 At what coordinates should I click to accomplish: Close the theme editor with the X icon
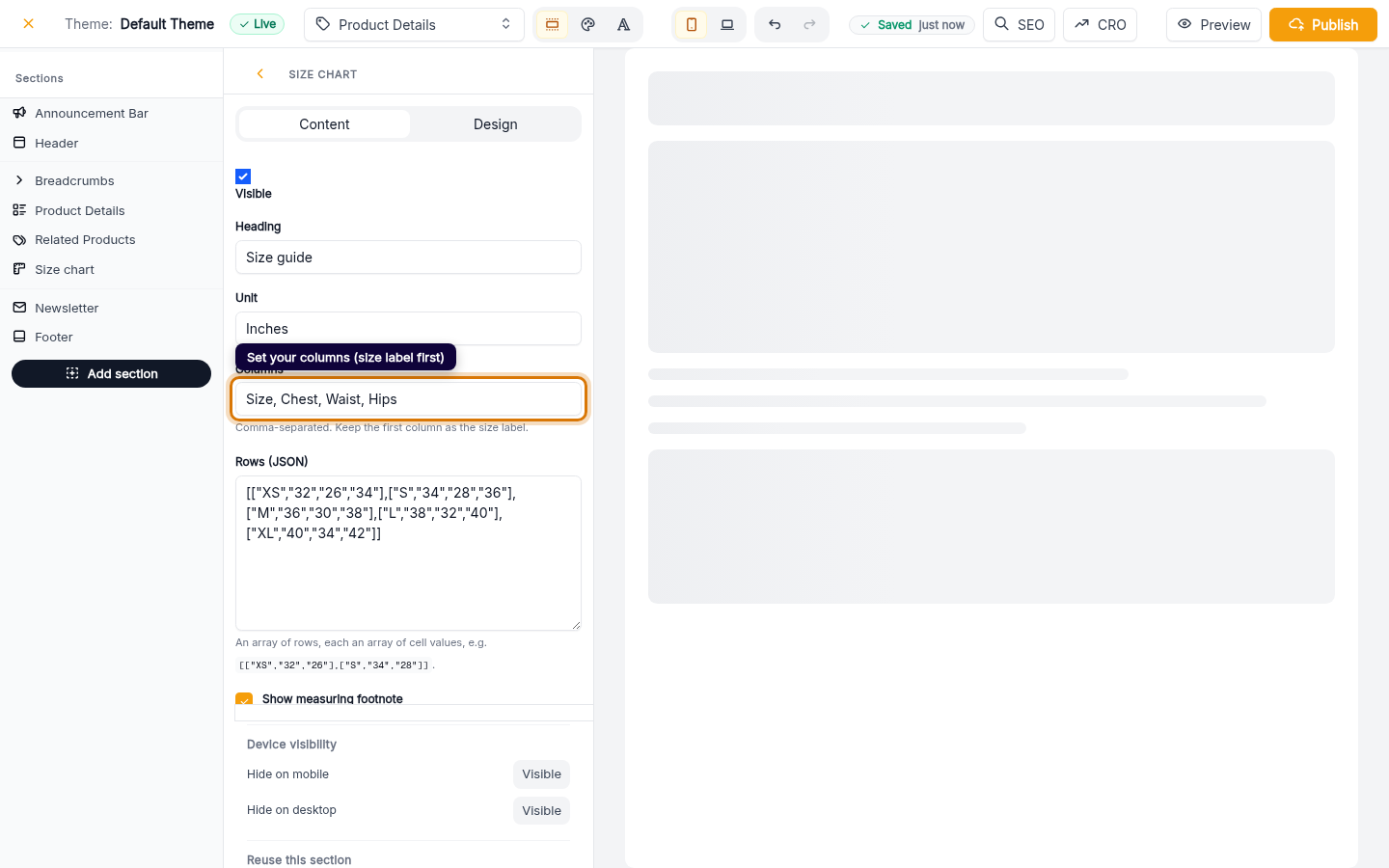[29, 24]
